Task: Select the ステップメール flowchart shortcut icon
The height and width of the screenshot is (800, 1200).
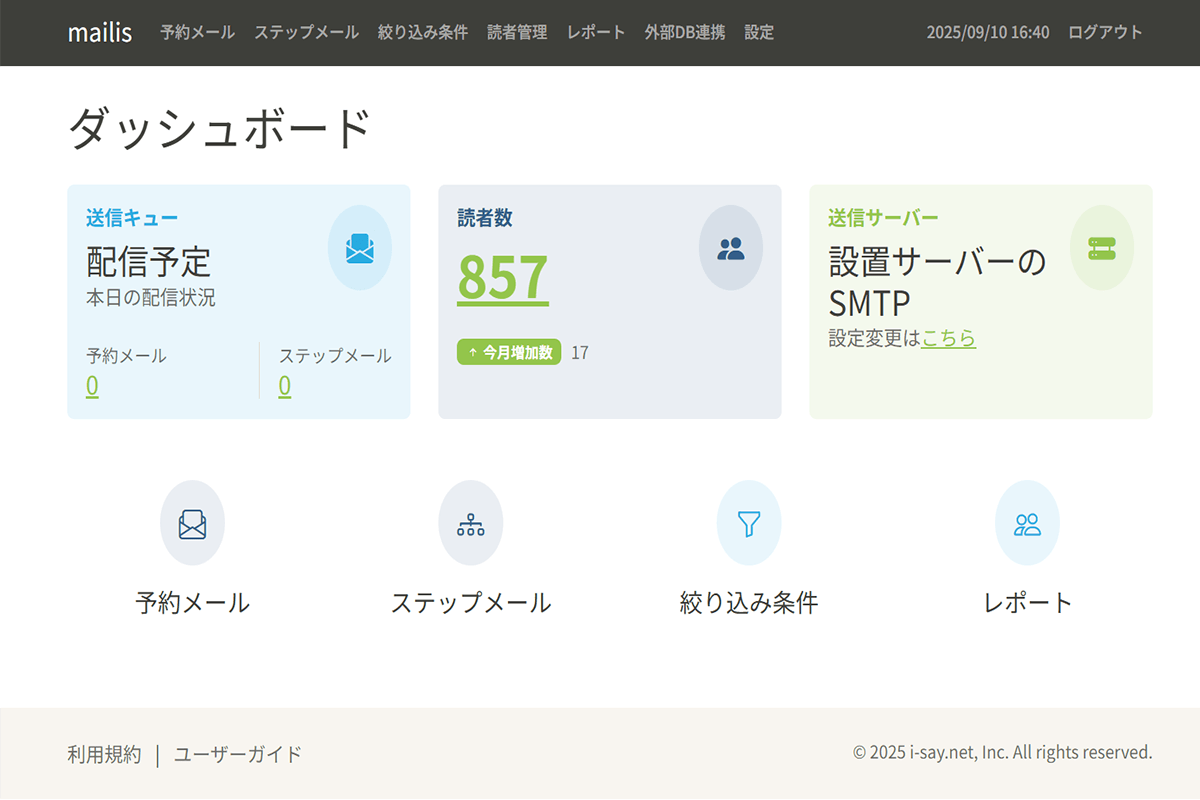Action: tap(471, 523)
